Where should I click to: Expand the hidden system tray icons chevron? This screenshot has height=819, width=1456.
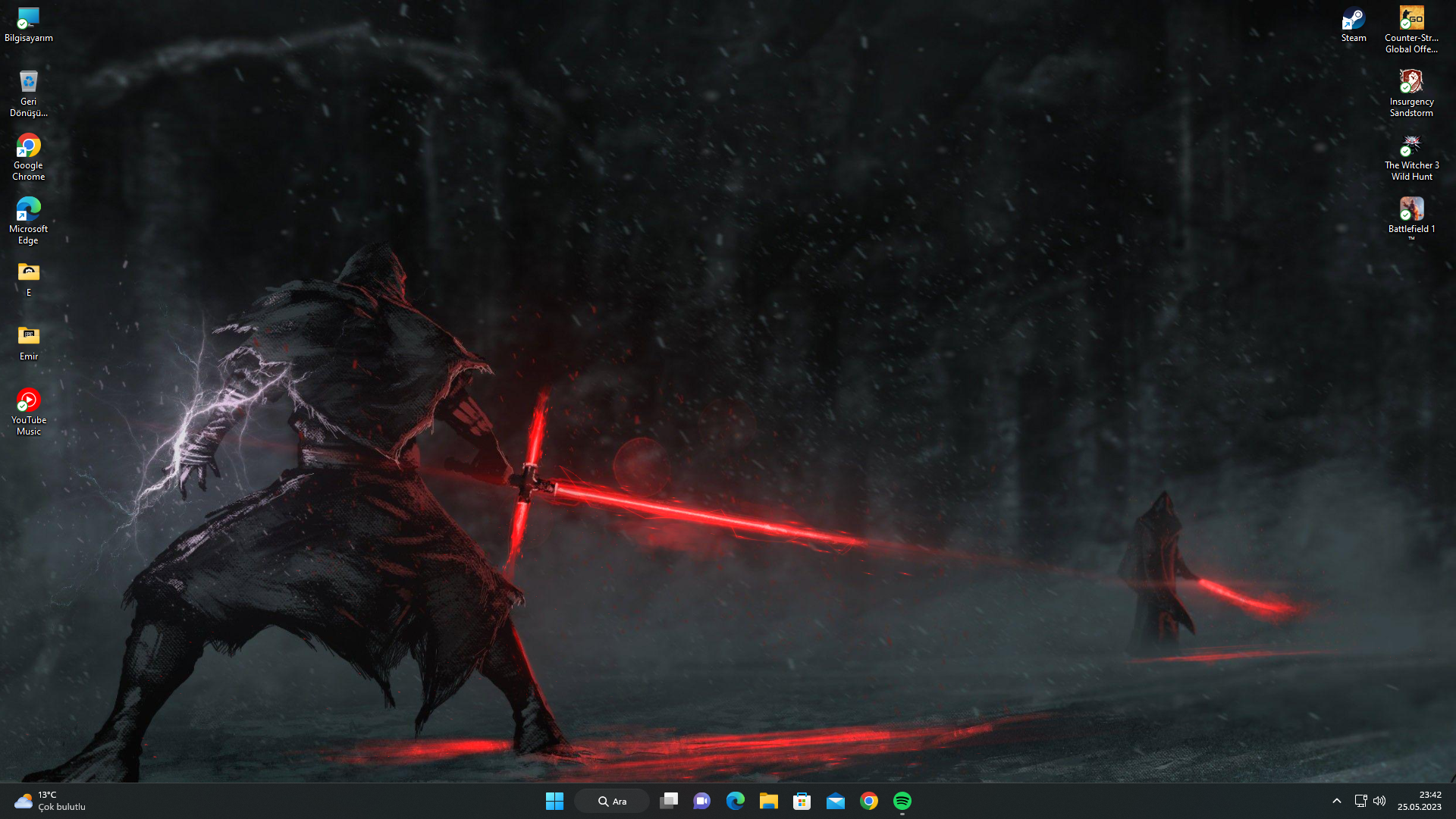[1336, 801]
